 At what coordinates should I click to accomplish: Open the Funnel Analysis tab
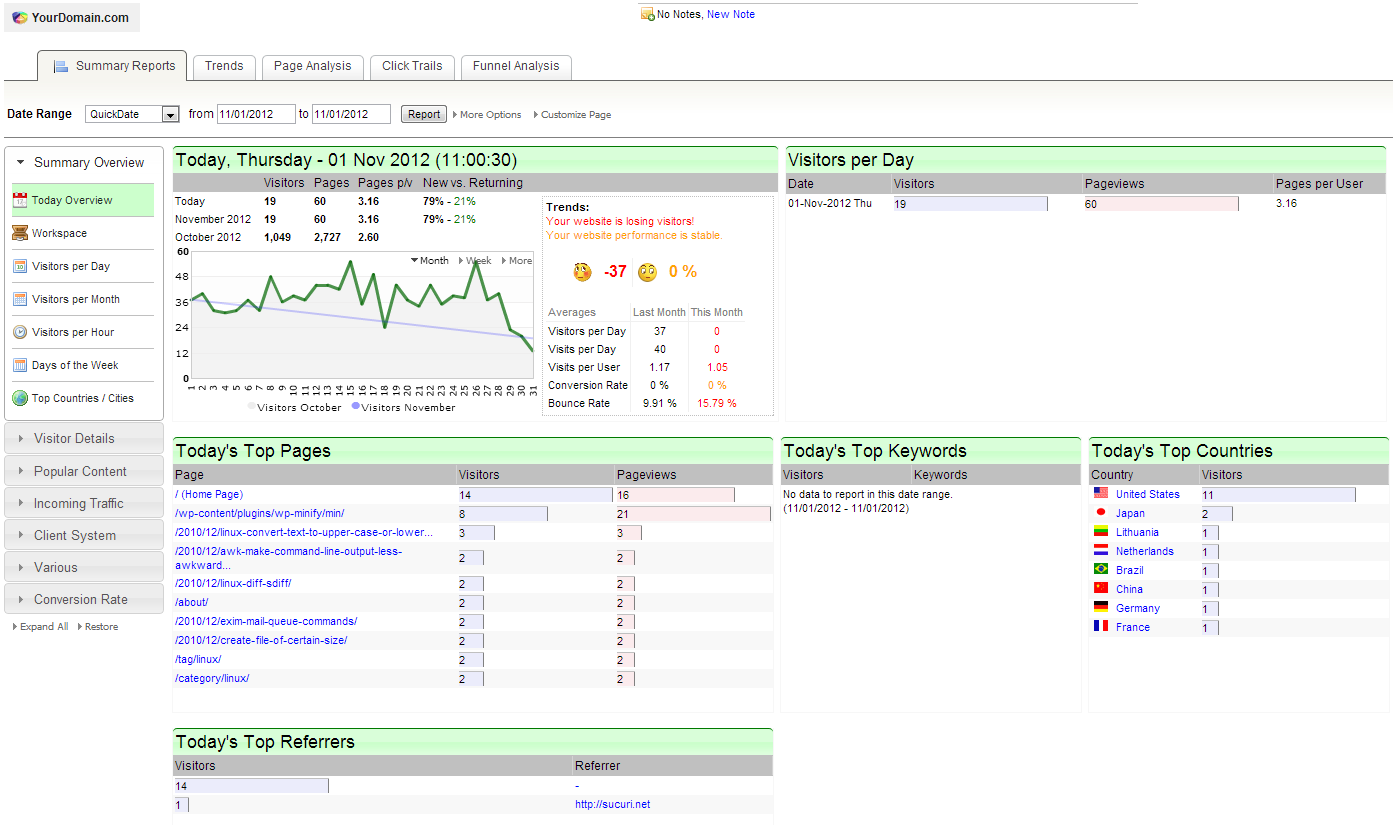pos(516,66)
